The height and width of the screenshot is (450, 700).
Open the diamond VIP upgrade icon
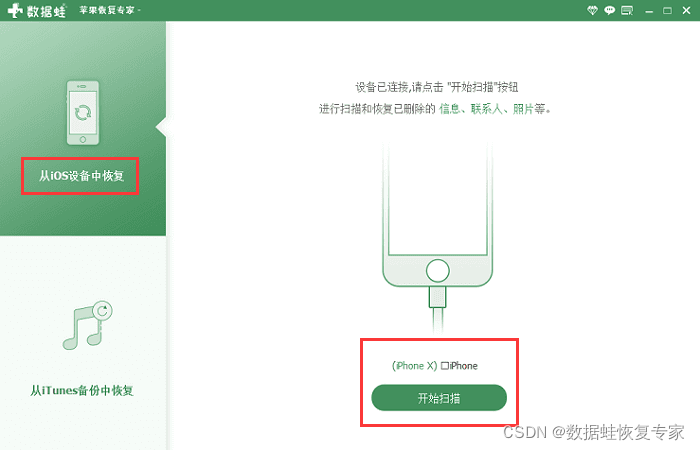(x=592, y=10)
